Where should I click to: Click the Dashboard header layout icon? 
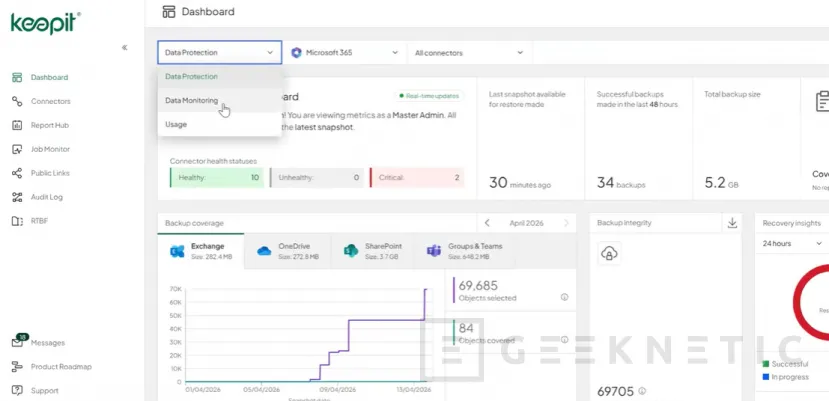point(169,12)
